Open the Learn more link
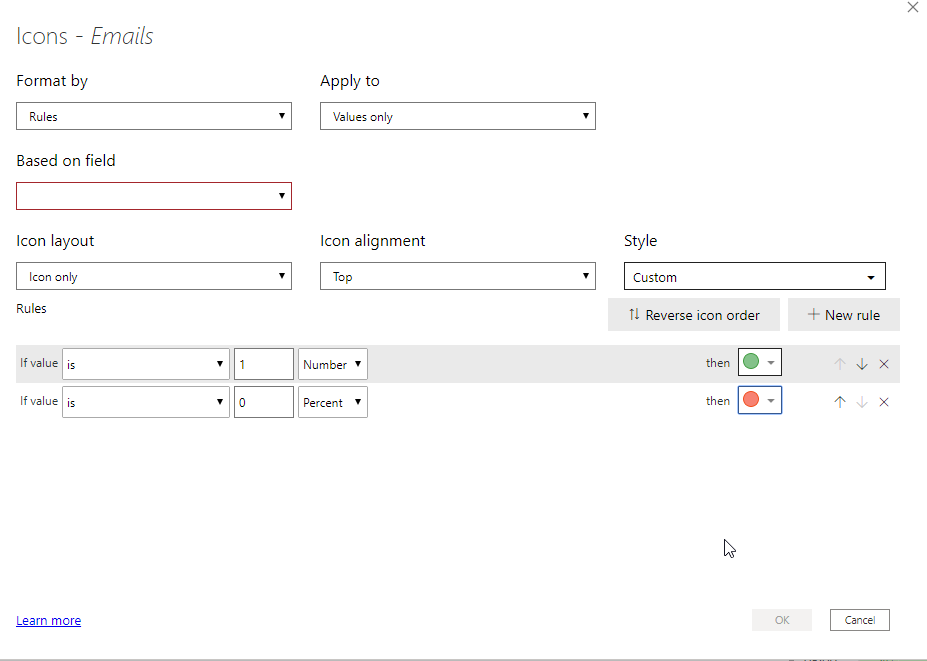 48,620
